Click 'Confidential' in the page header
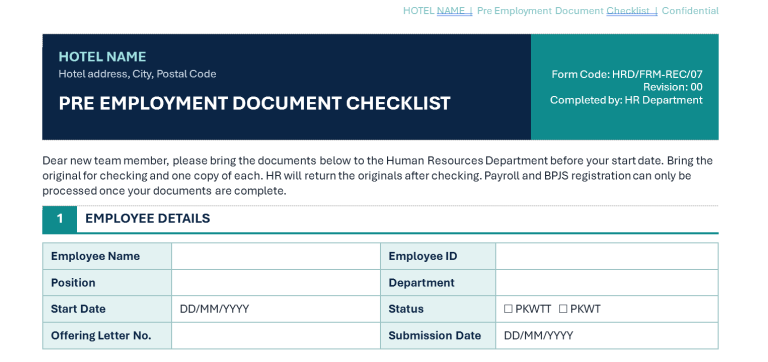The image size is (768, 362). pos(690,11)
